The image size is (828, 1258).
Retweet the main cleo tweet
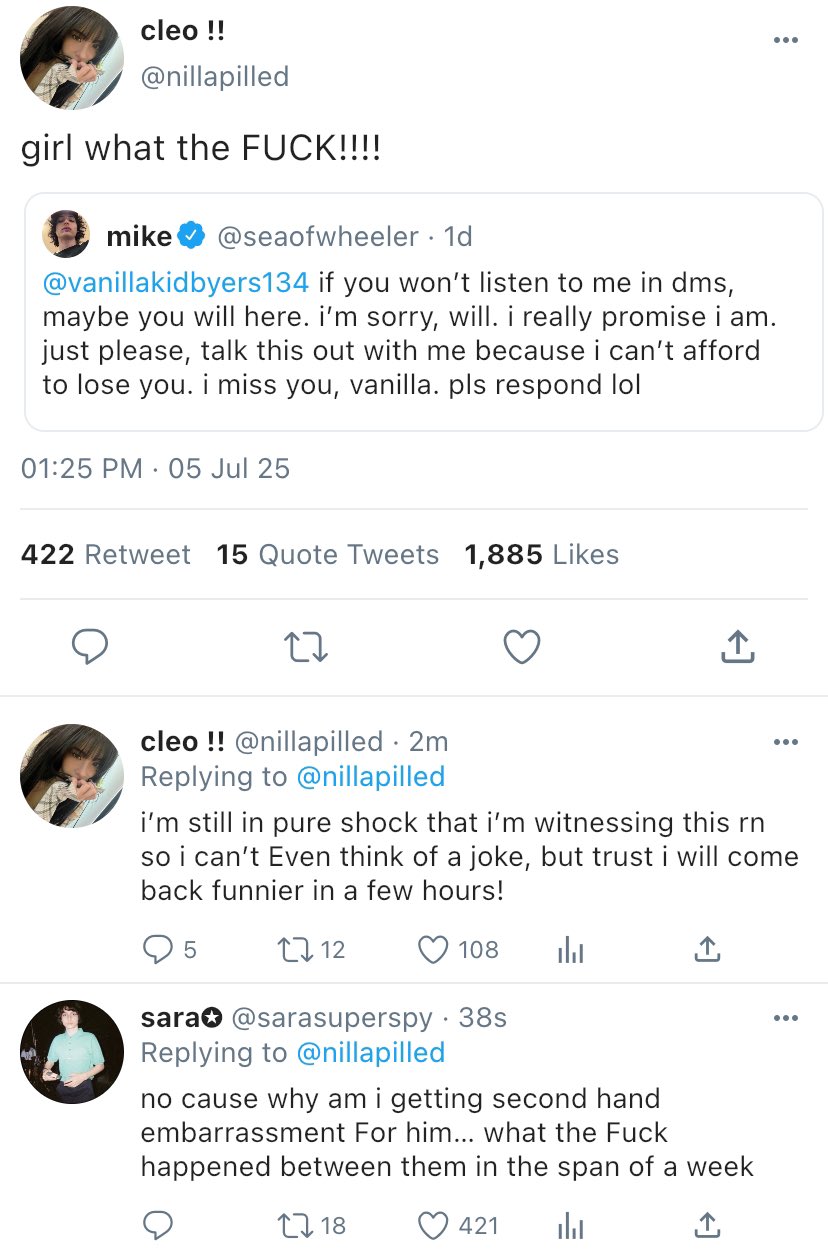(306, 648)
